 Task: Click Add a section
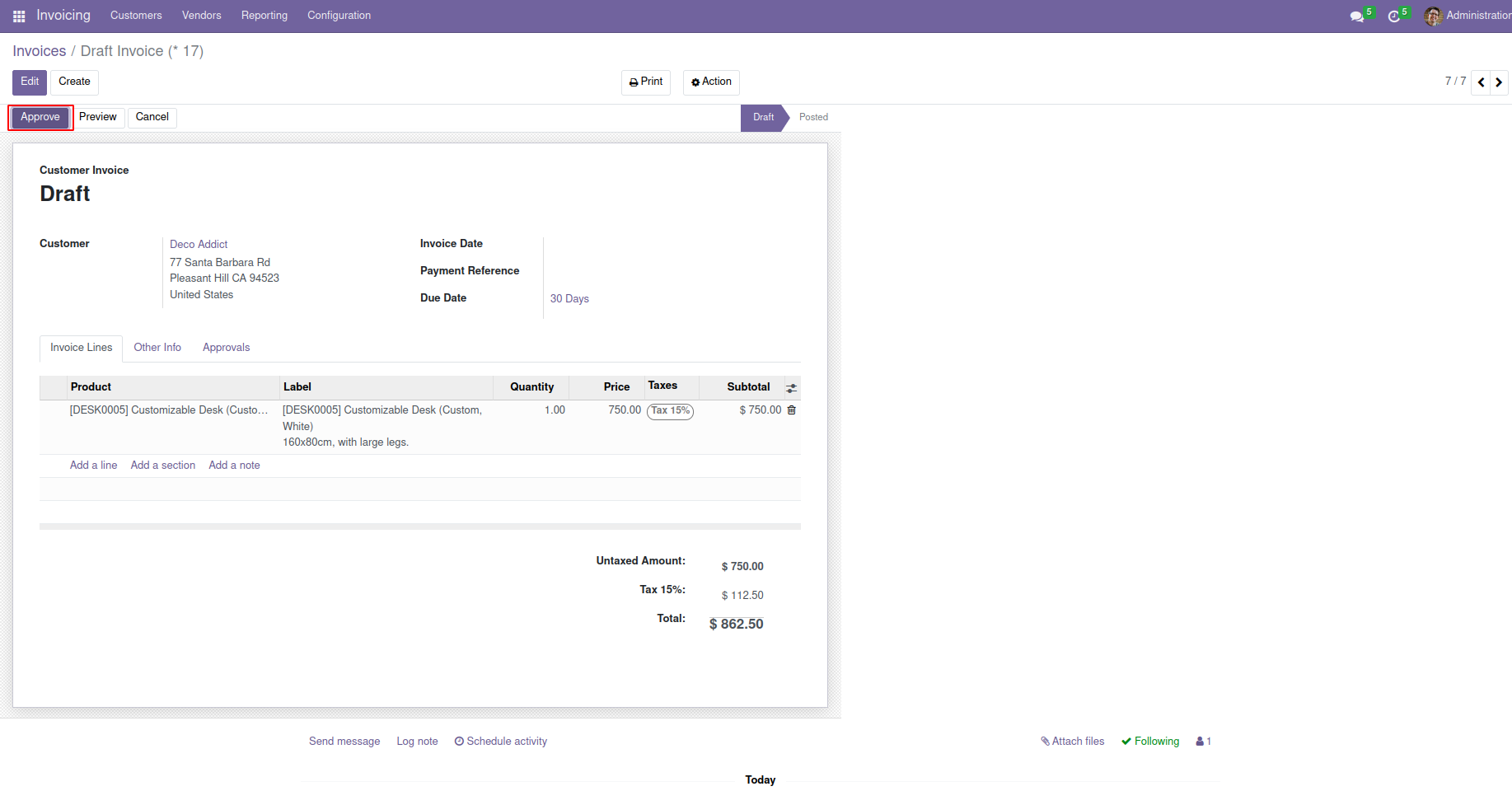coord(163,466)
